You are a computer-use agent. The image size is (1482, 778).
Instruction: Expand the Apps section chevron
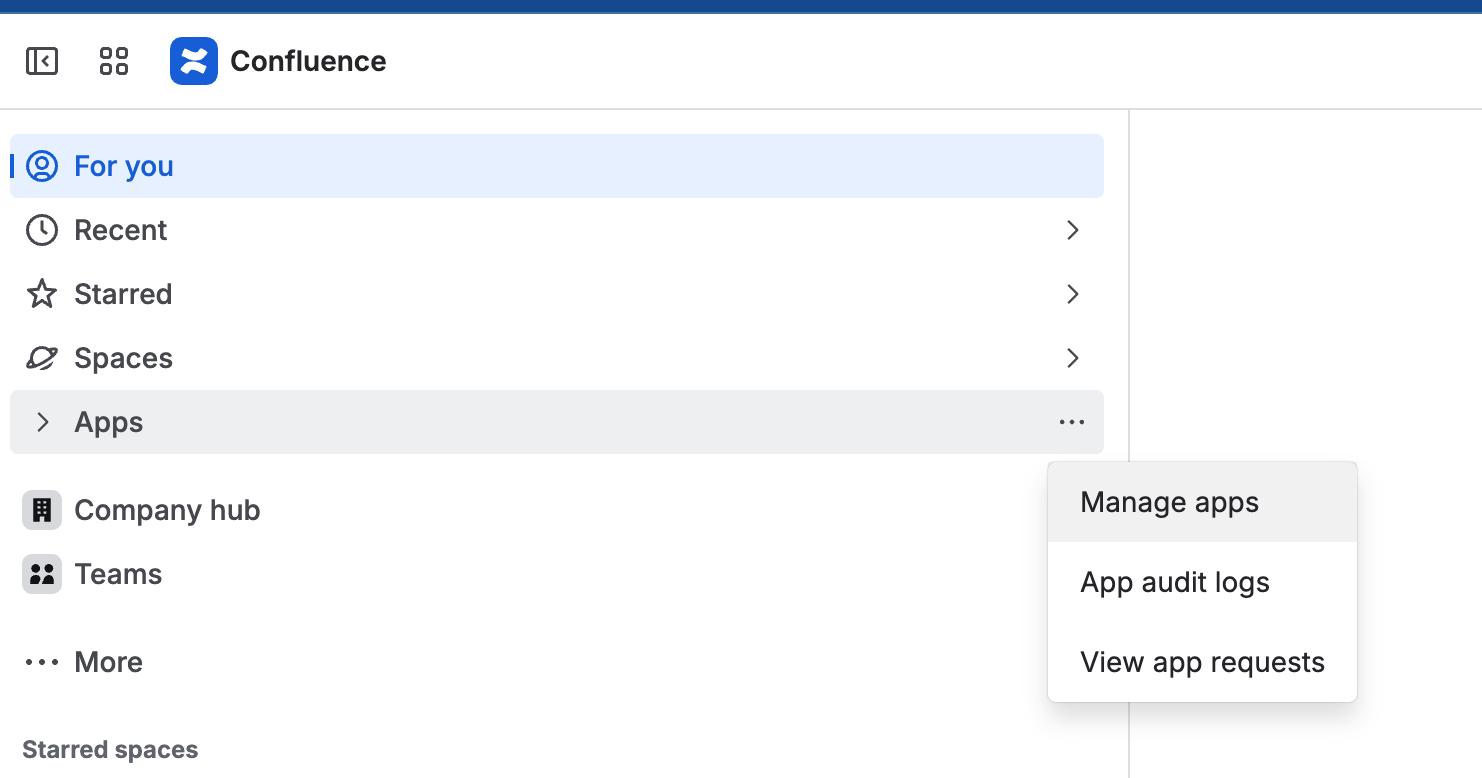click(42, 422)
